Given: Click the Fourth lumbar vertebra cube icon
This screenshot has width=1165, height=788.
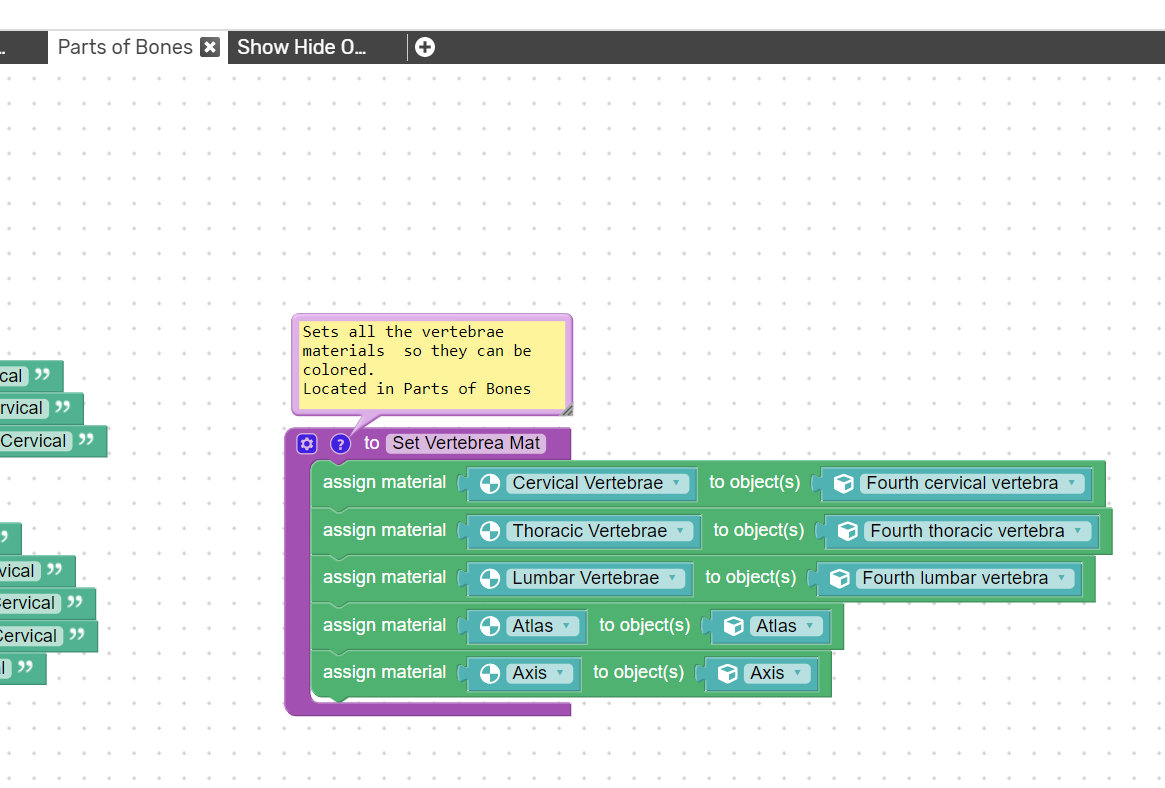Looking at the screenshot, I should point(840,579).
